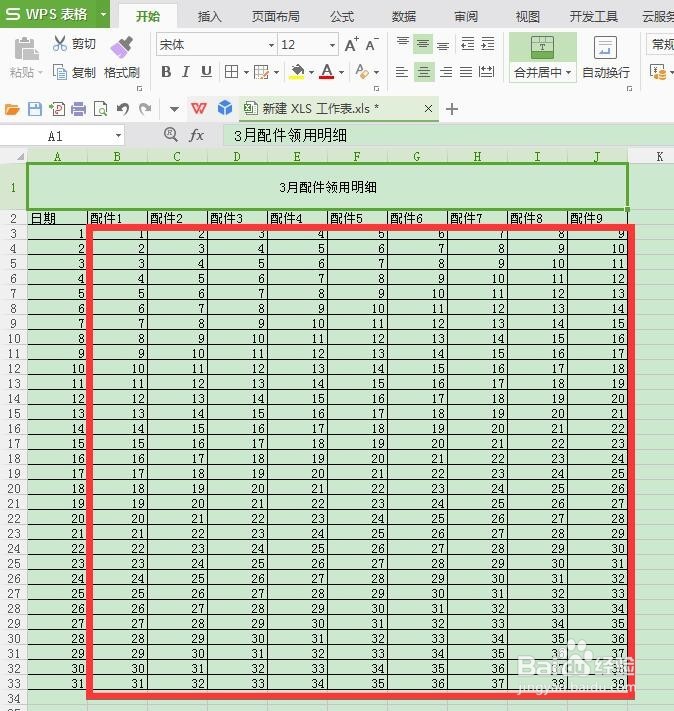
Task: Click the export to PDF icon
Action: pos(57,109)
